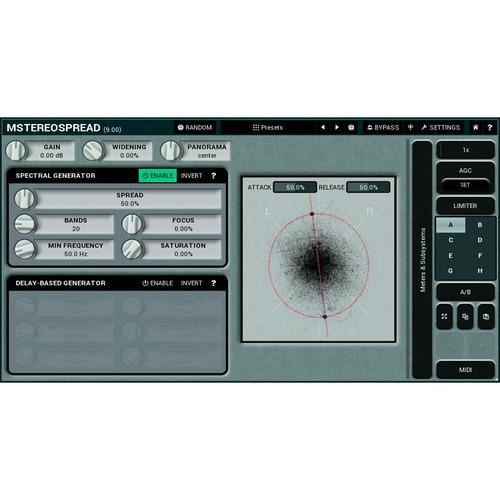Disable the Spectral Generator Enable button
The image size is (500, 500).
coord(158,175)
